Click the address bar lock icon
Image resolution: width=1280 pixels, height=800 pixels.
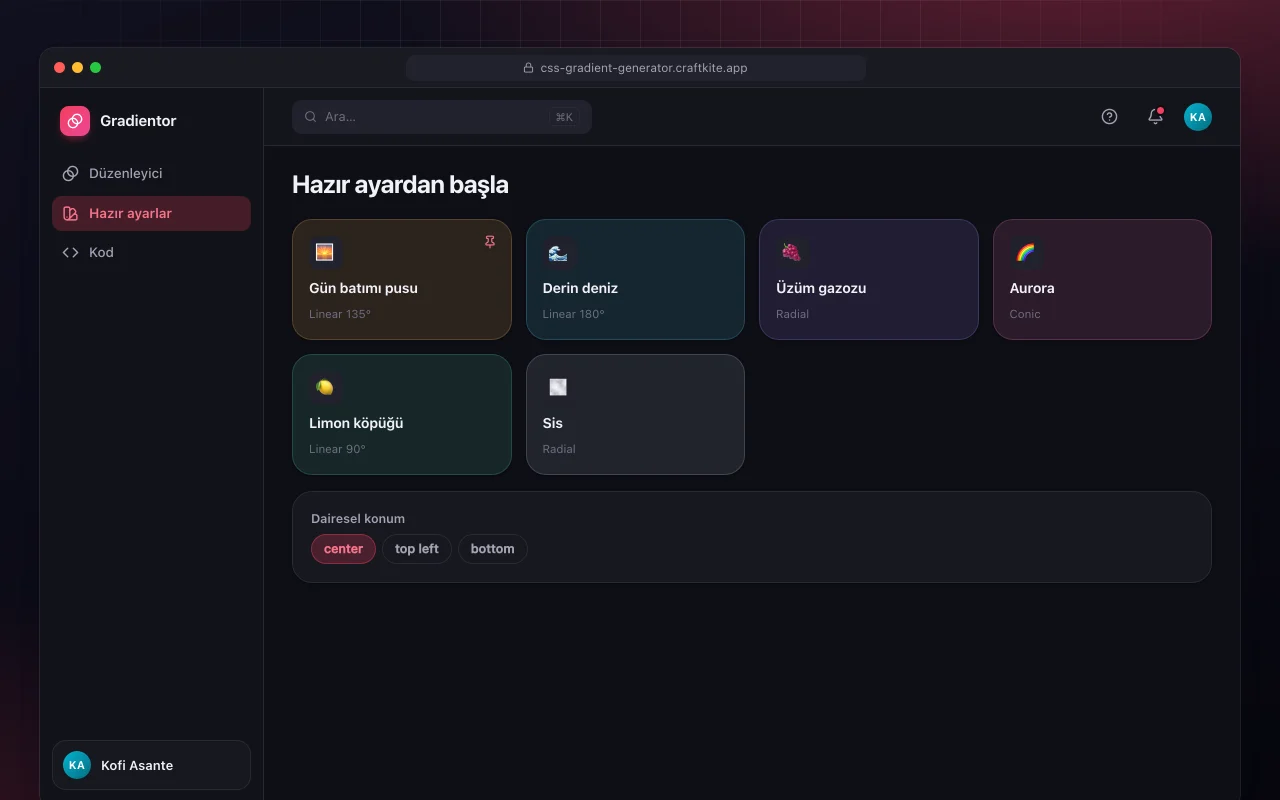pos(529,68)
